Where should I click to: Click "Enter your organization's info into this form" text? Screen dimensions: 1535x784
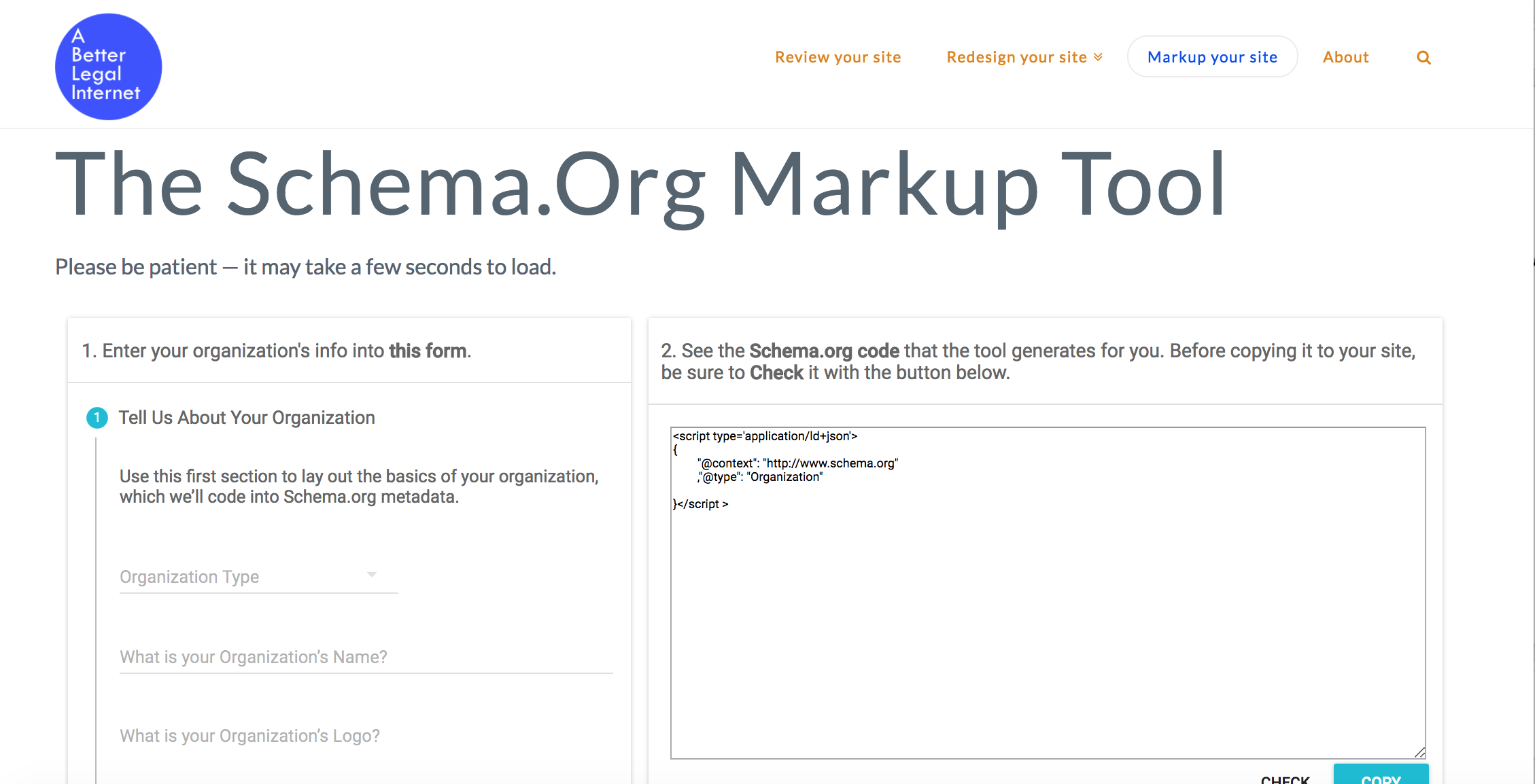tap(277, 351)
